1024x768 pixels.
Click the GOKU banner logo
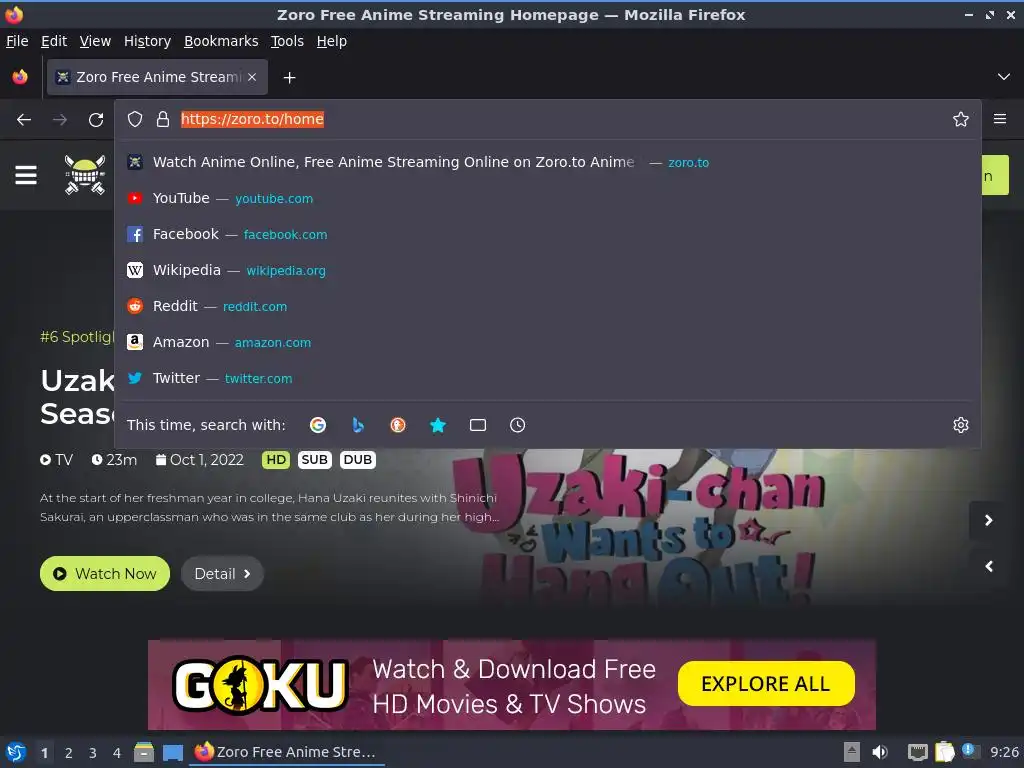259,684
